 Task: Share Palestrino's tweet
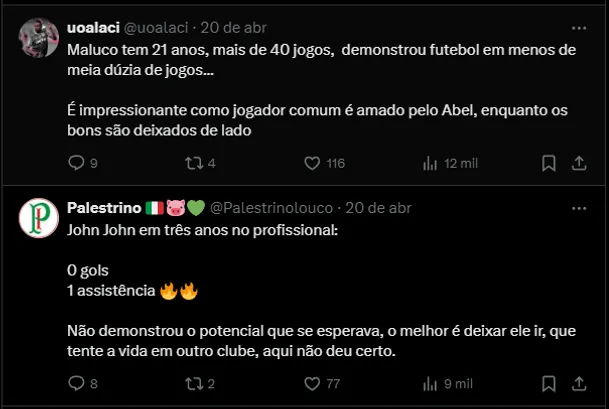point(579,383)
